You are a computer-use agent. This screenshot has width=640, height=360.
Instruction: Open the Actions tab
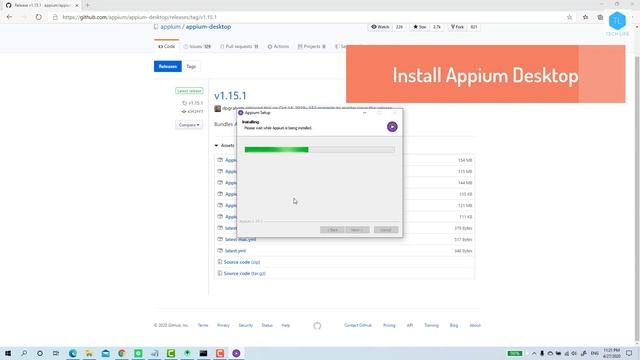(x=278, y=47)
